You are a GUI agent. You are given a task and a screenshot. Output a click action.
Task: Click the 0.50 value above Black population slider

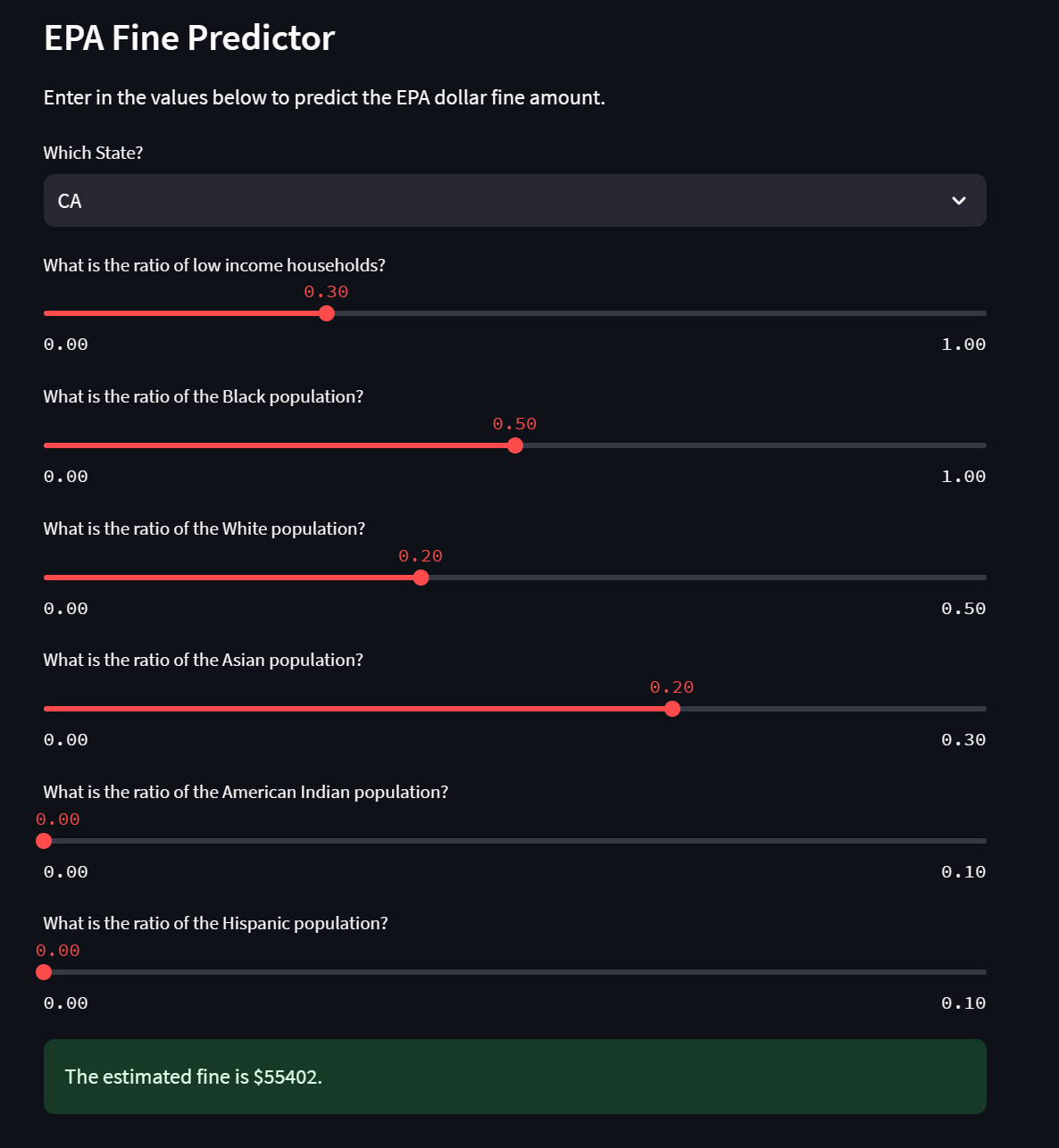pyautogui.click(x=514, y=424)
